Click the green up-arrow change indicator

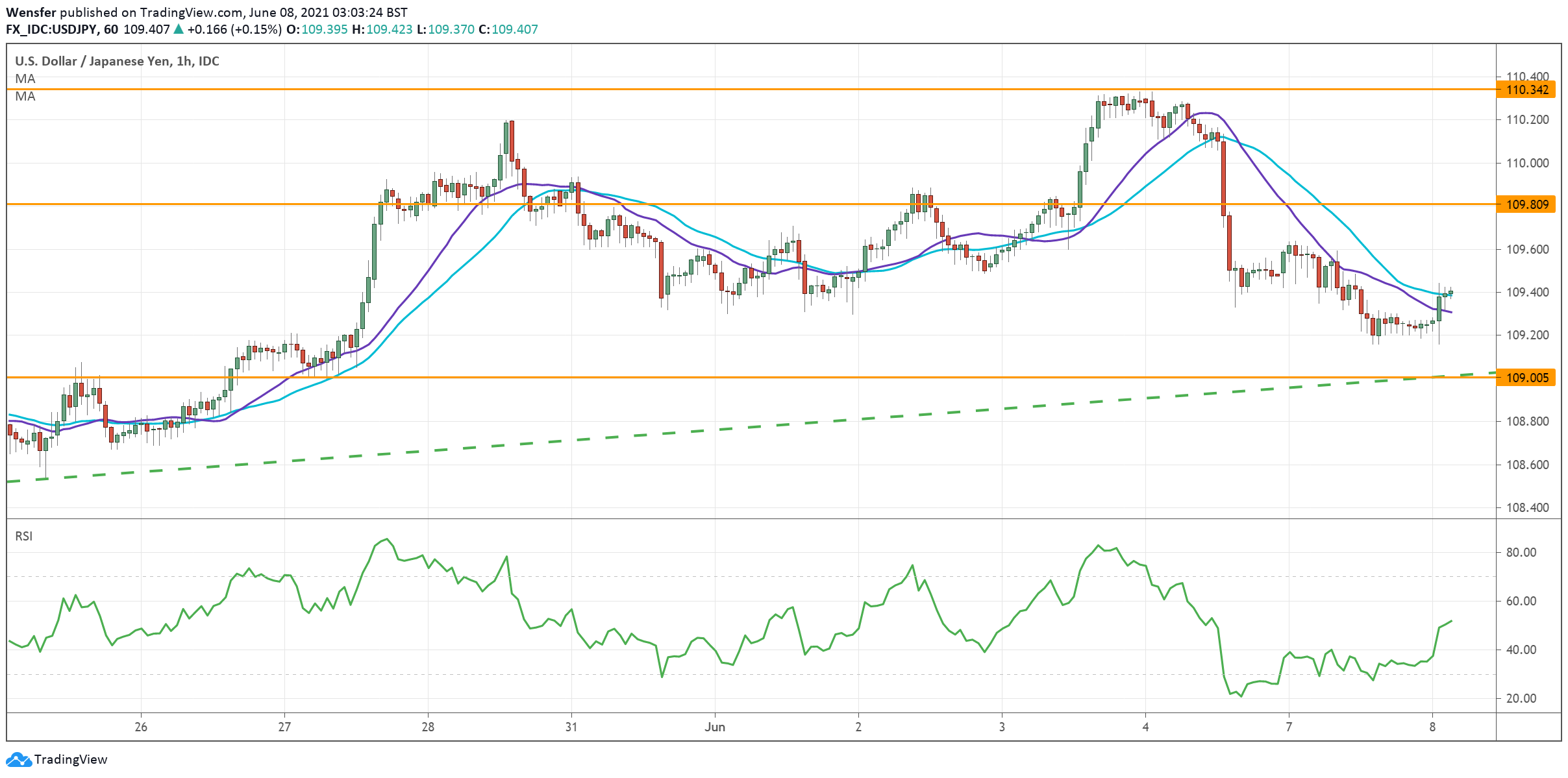point(179,29)
